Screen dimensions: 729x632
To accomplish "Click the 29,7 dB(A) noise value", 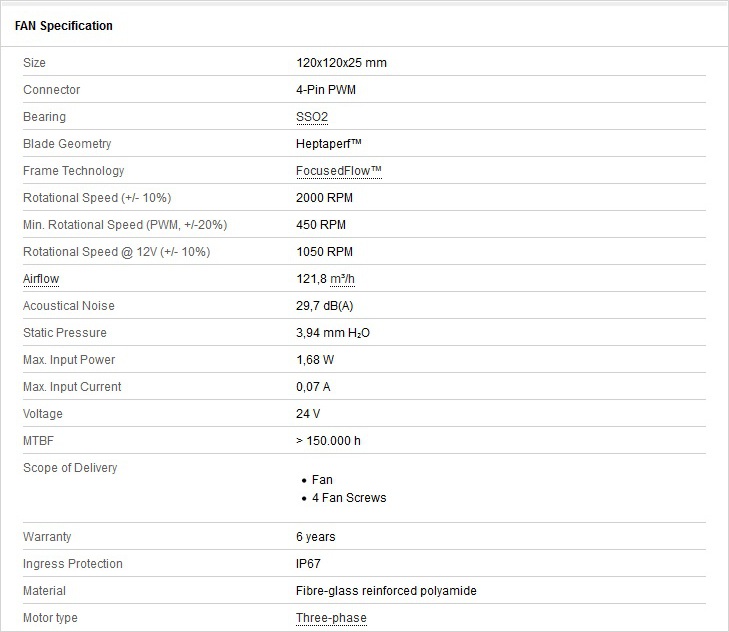I will 325,306.
